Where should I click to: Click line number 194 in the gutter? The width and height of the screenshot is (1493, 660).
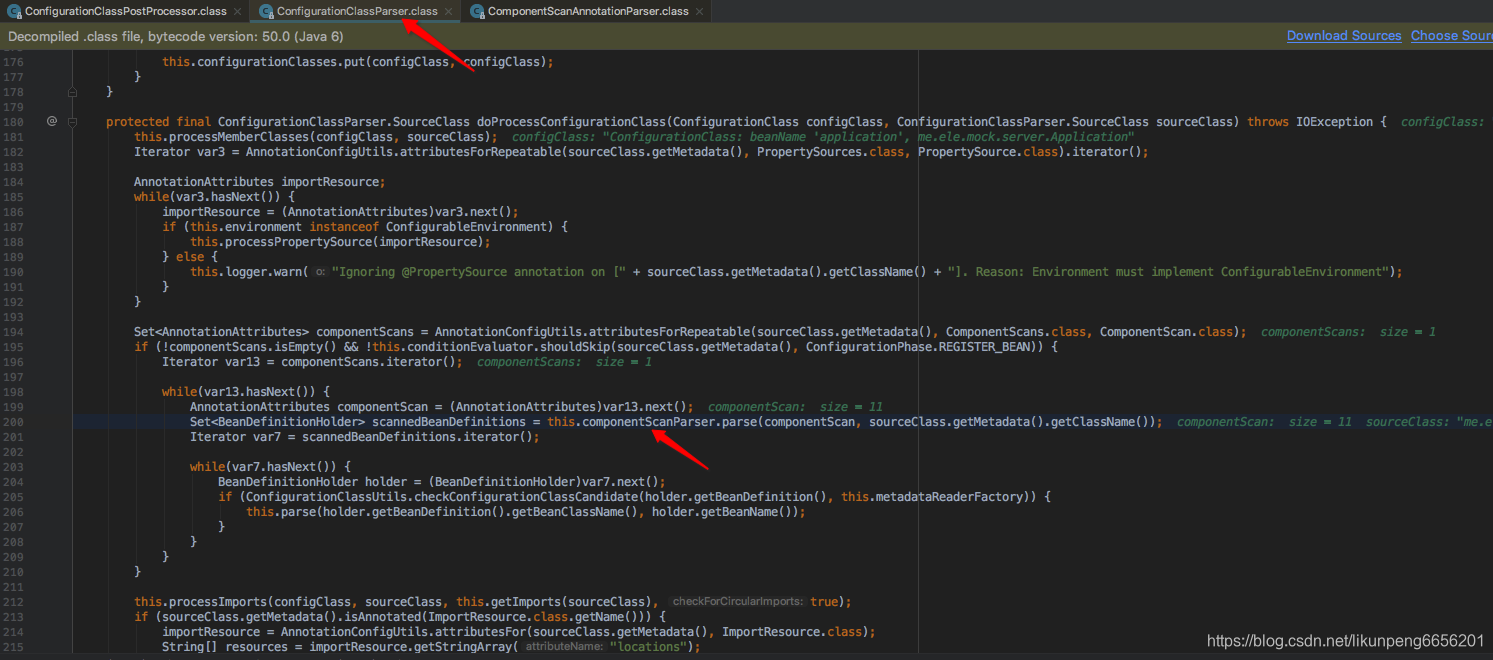pos(12,332)
